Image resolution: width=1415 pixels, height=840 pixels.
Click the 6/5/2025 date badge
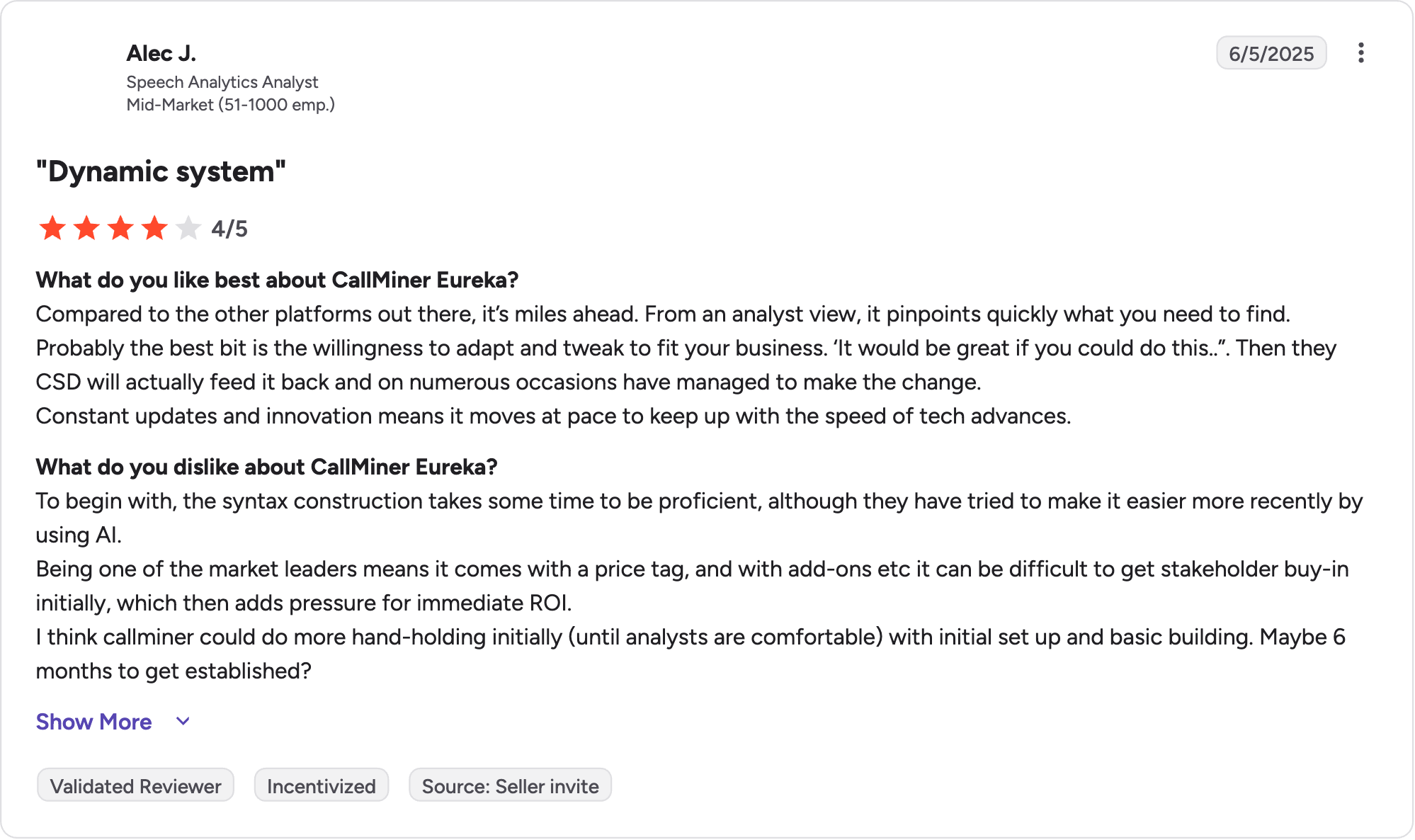1271,53
